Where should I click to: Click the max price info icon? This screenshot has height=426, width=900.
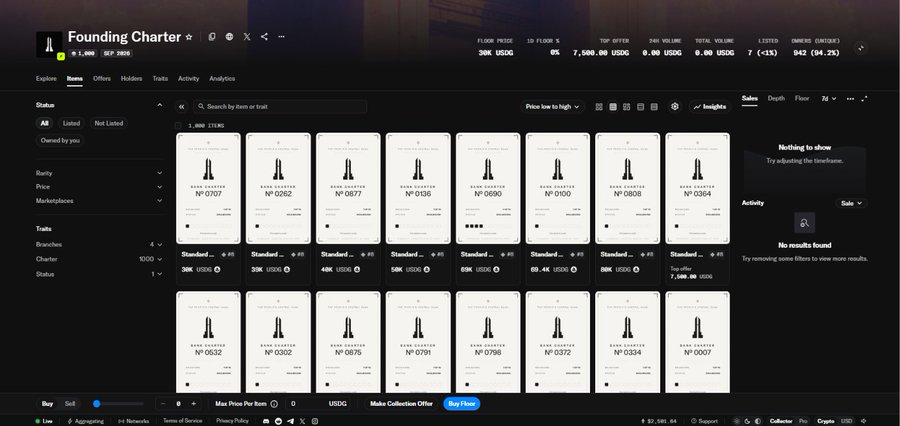tap(274, 404)
